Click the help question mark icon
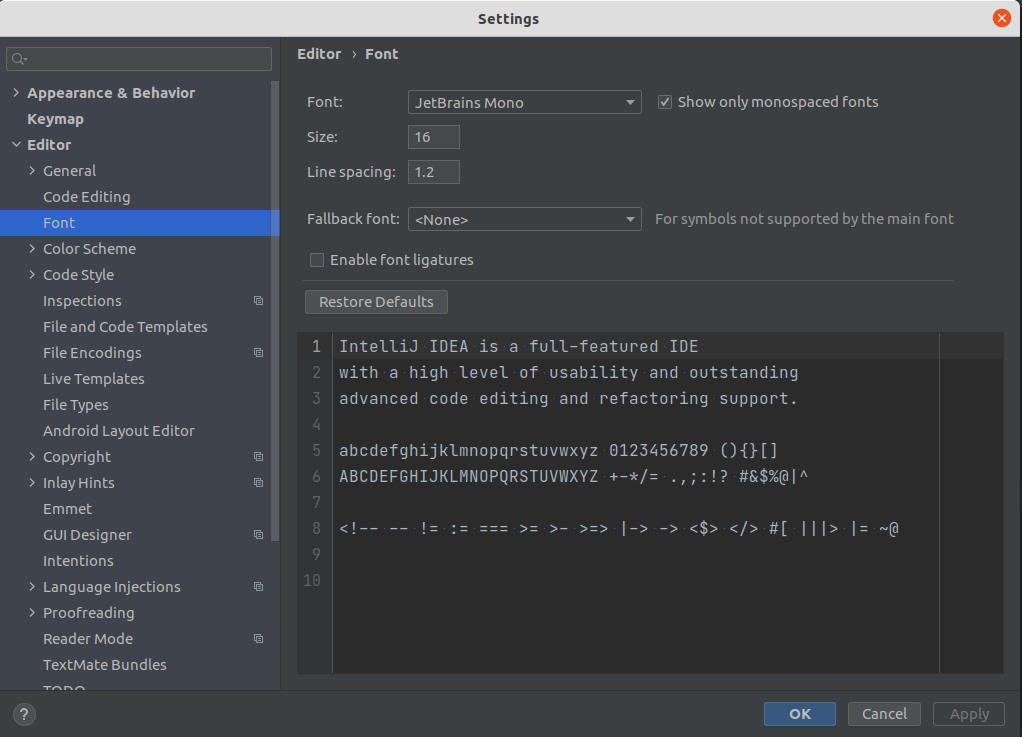 (x=25, y=714)
